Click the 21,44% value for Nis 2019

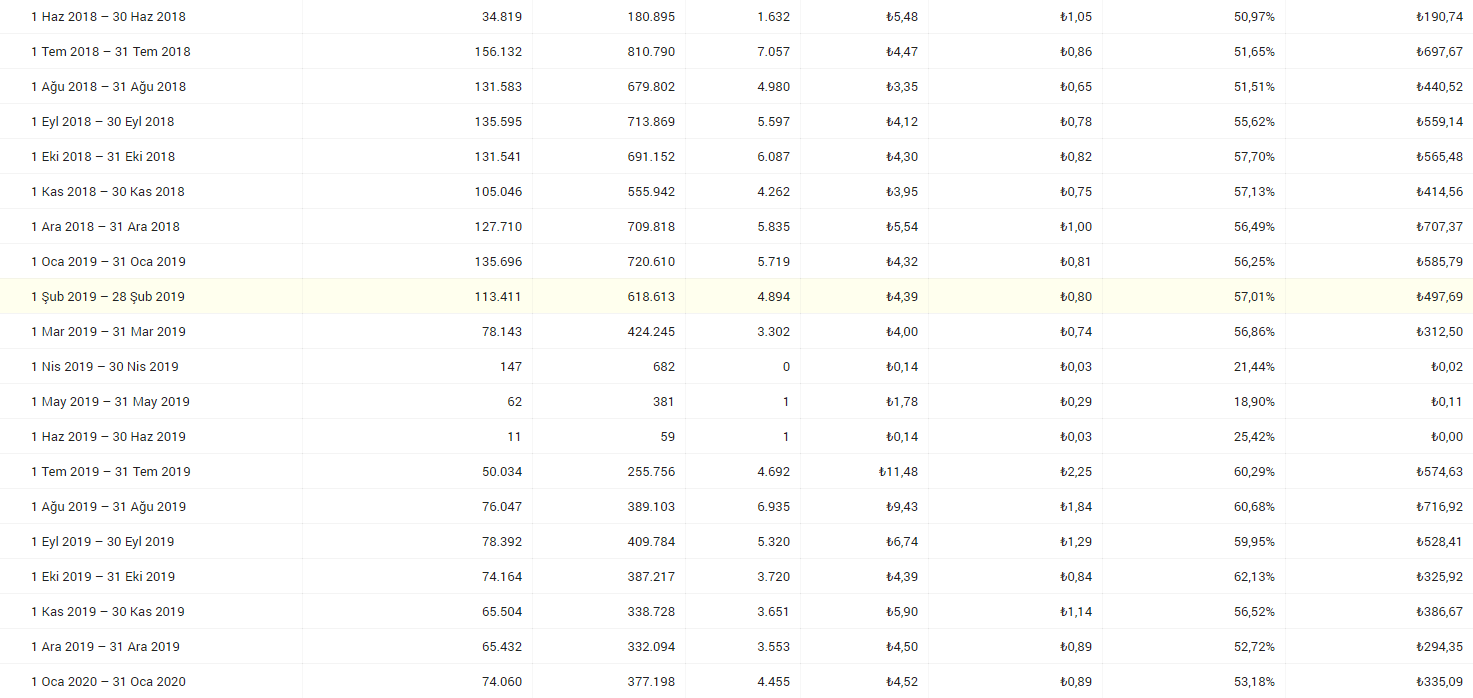click(x=1254, y=367)
